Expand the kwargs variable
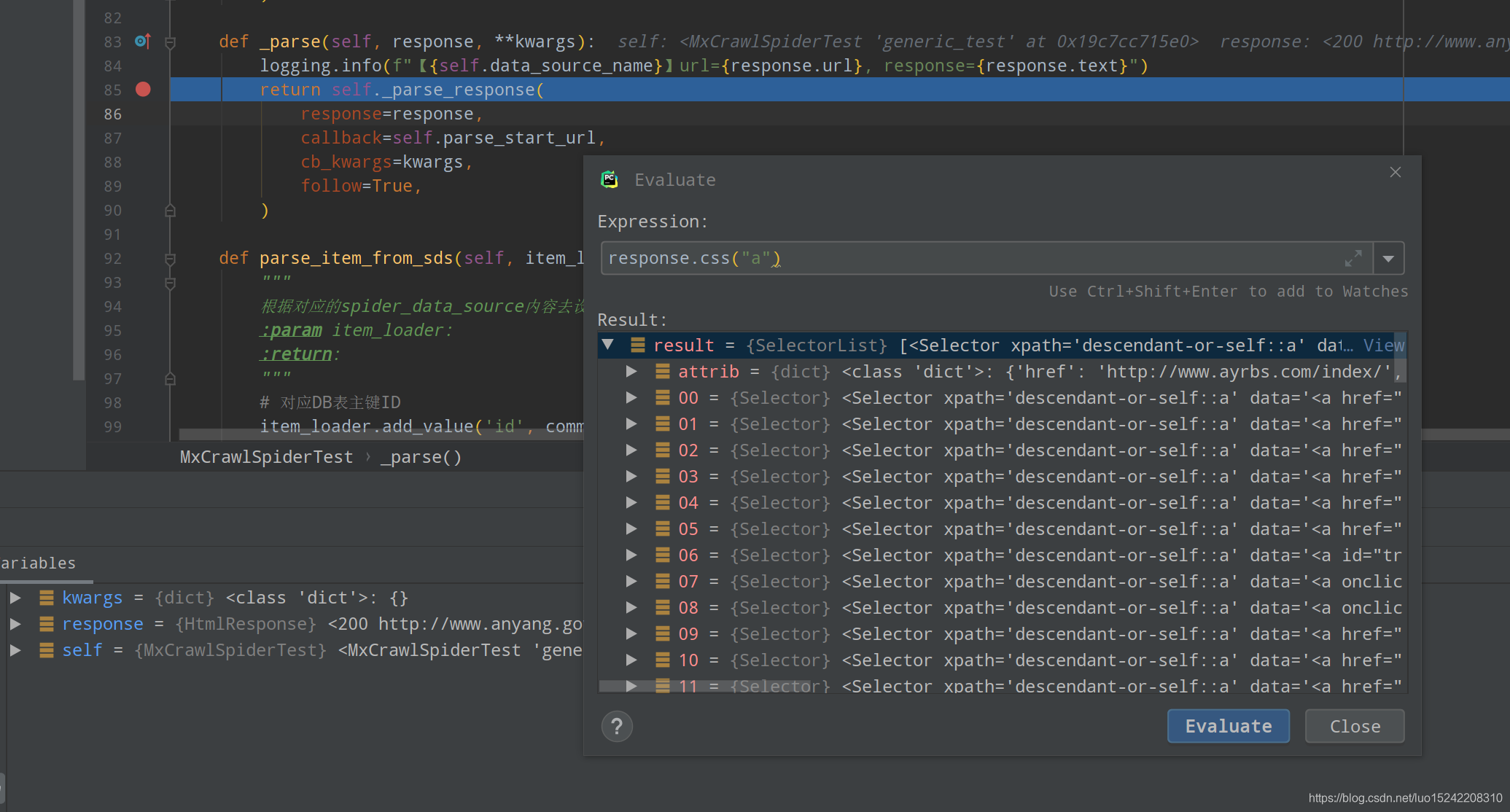Screen dimensions: 1510x812 pos(15,598)
